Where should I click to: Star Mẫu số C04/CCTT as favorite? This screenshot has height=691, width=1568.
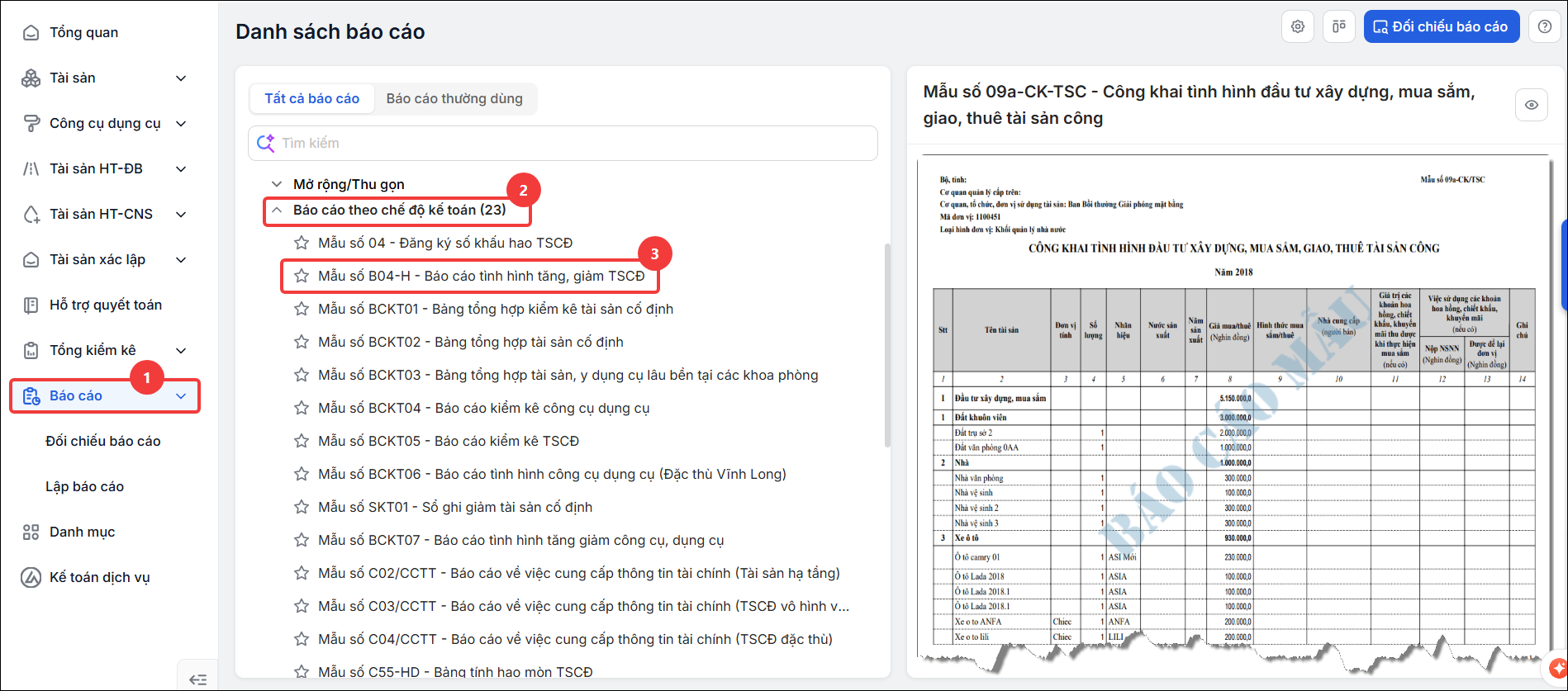pos(302,639)
